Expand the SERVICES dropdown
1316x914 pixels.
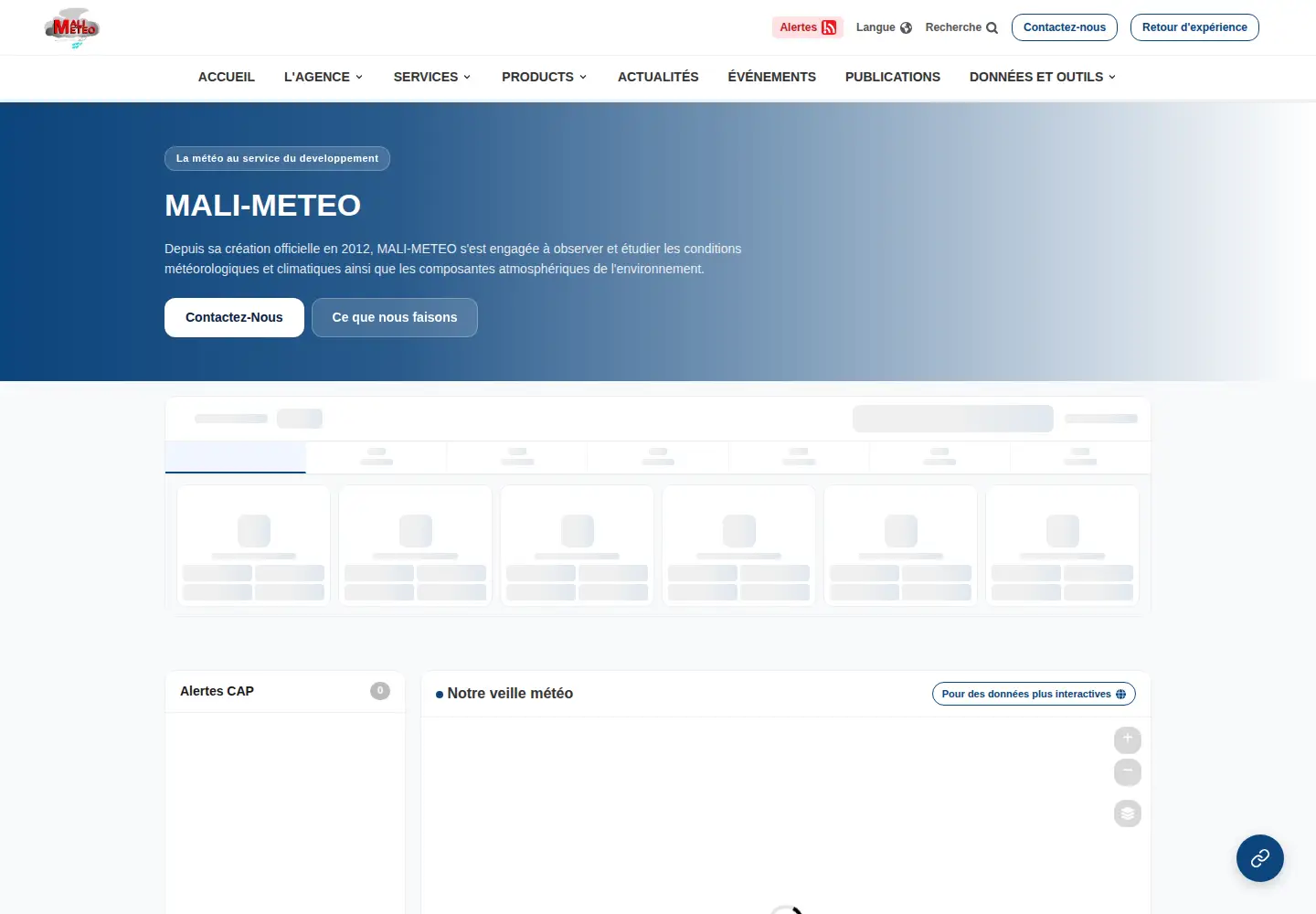[x=432, y=77]
